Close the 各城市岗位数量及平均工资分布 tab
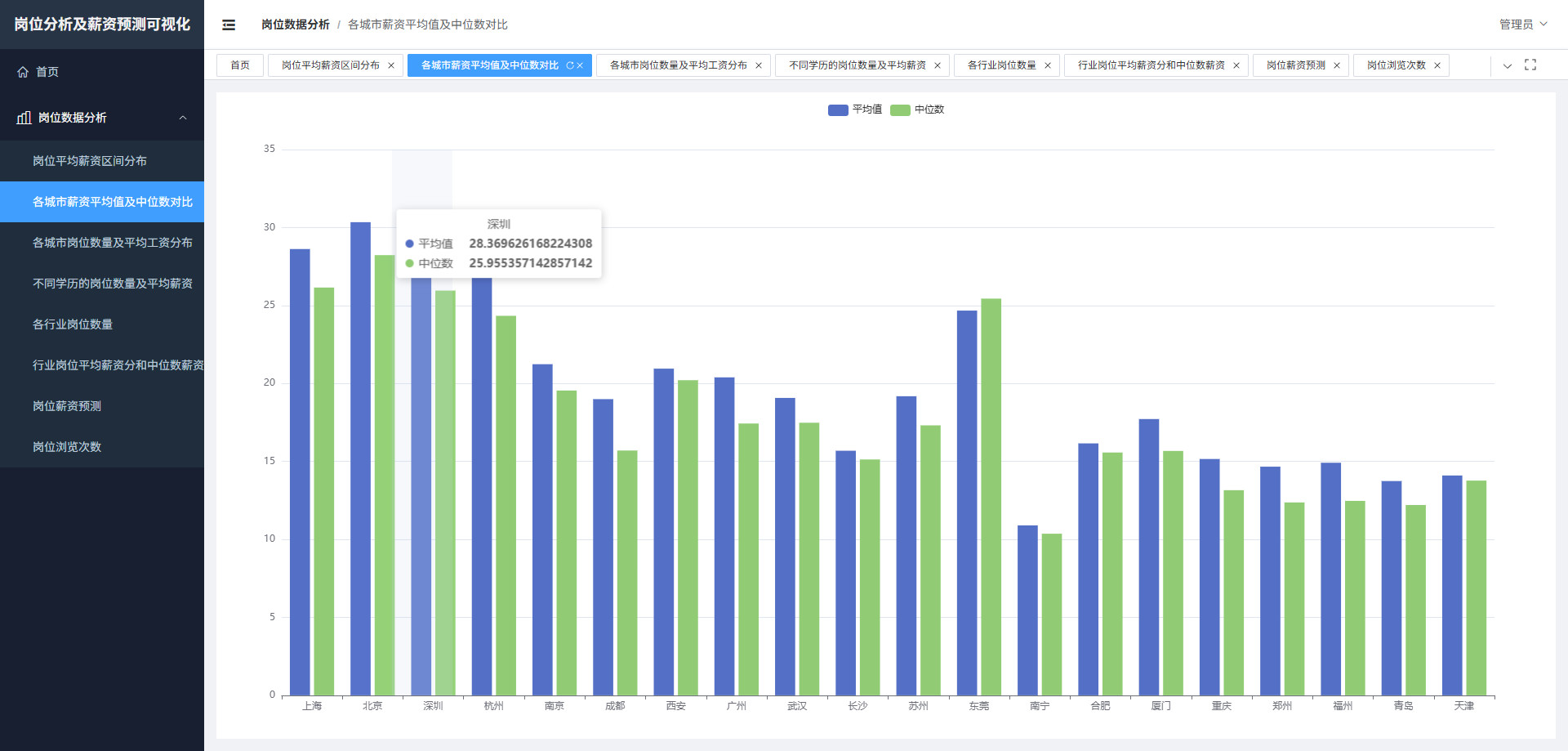 (x=759, y=65)
